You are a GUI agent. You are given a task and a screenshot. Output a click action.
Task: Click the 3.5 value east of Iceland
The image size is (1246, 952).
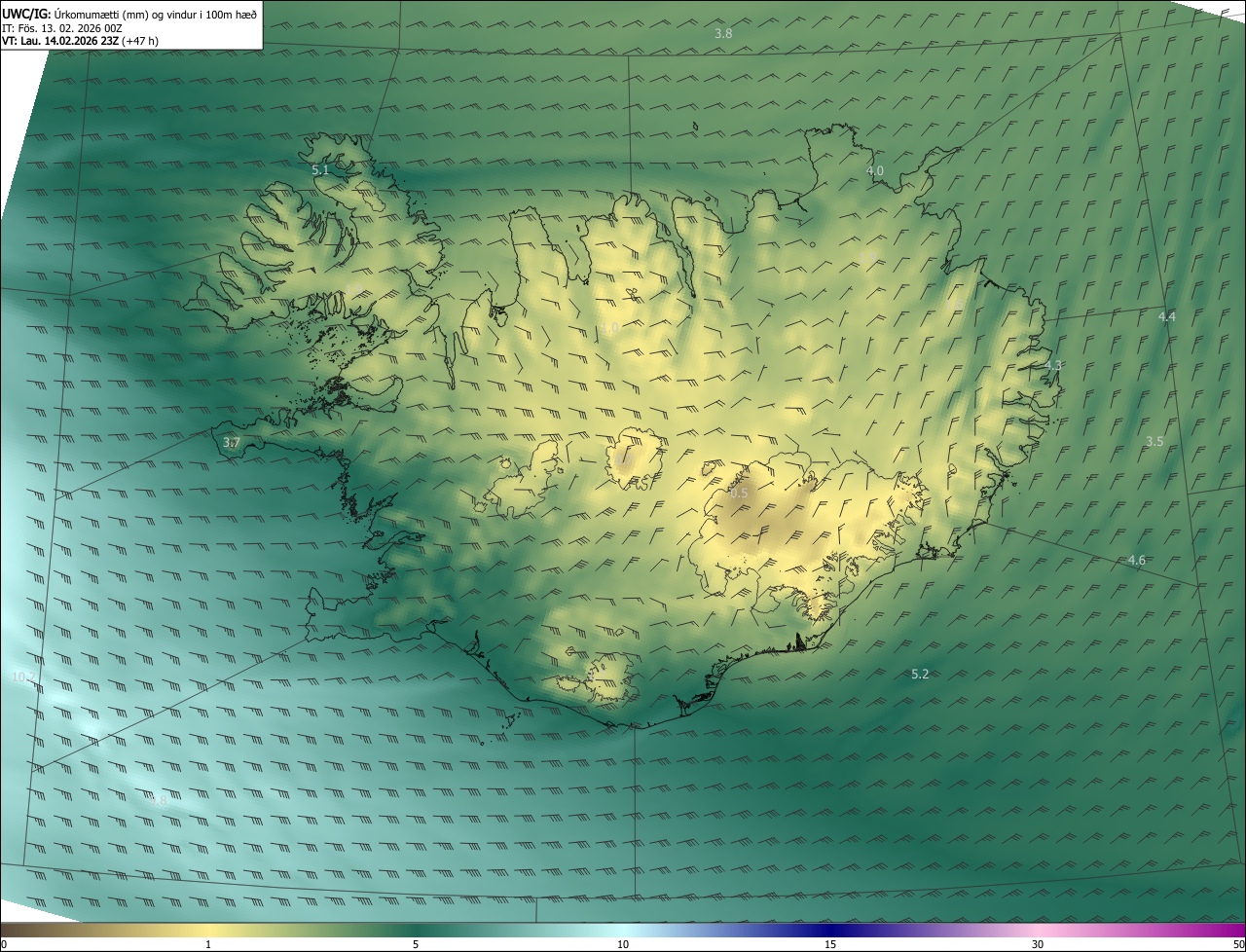point(1154,442)
